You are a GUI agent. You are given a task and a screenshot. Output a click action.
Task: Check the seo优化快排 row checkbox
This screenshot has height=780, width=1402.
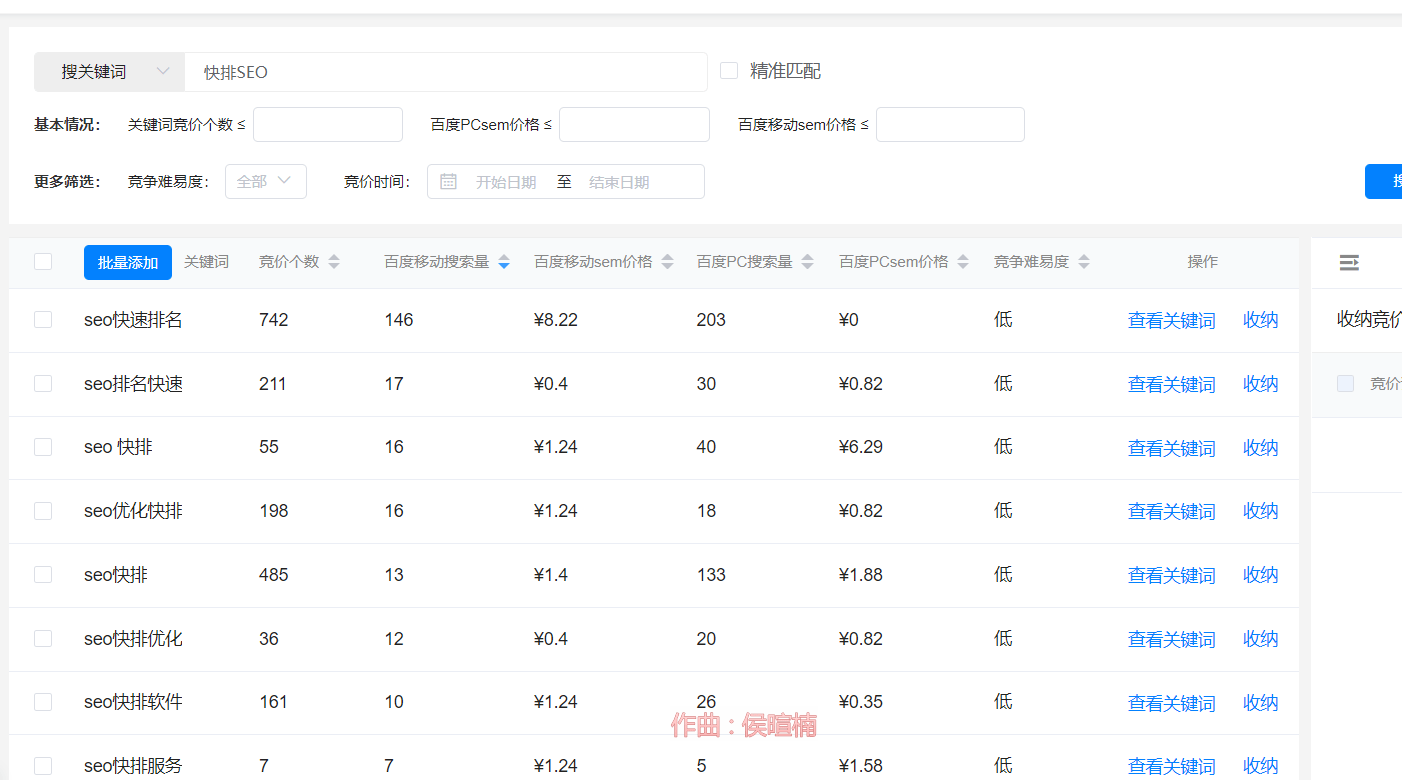click(x=43, y=511)
